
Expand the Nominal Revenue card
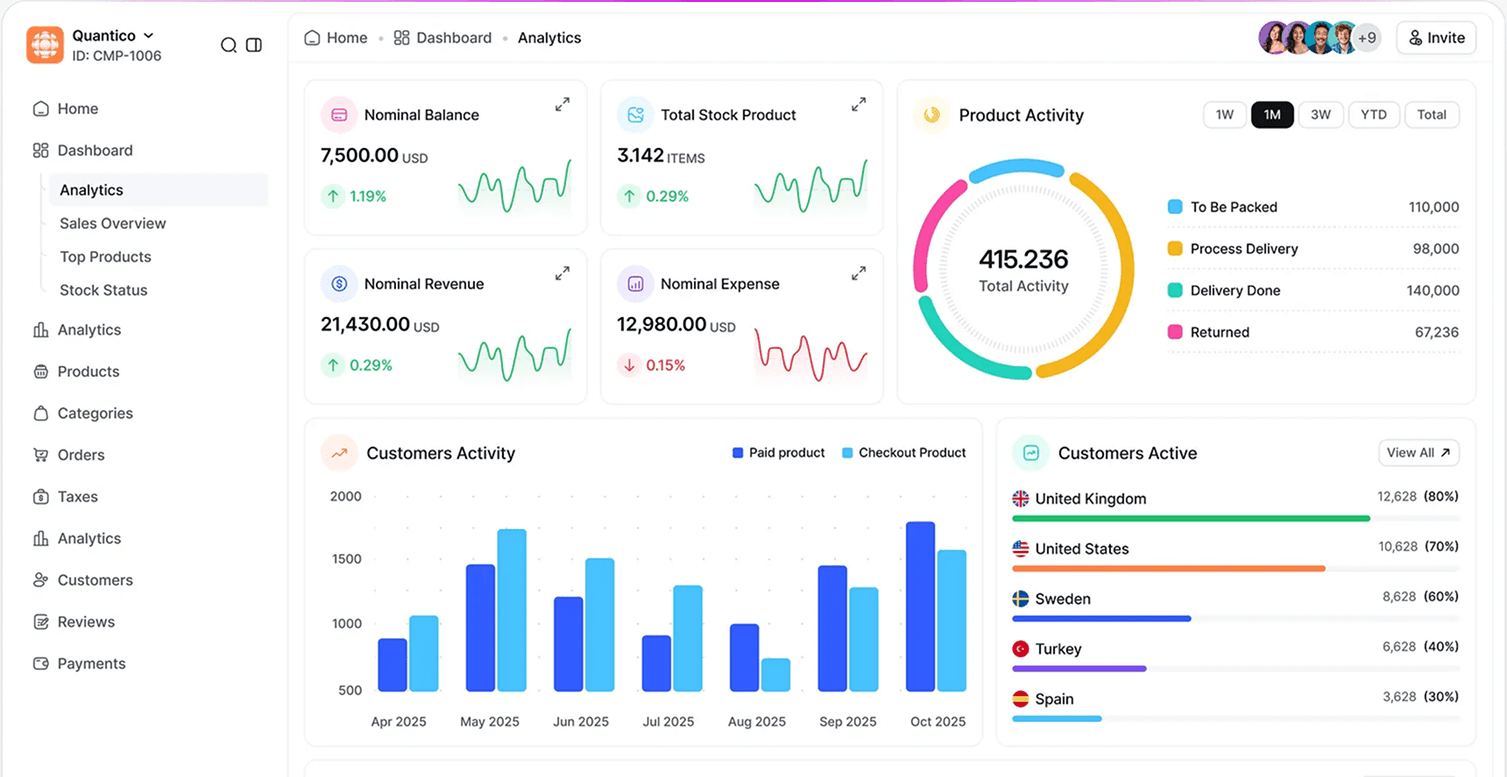562,273
